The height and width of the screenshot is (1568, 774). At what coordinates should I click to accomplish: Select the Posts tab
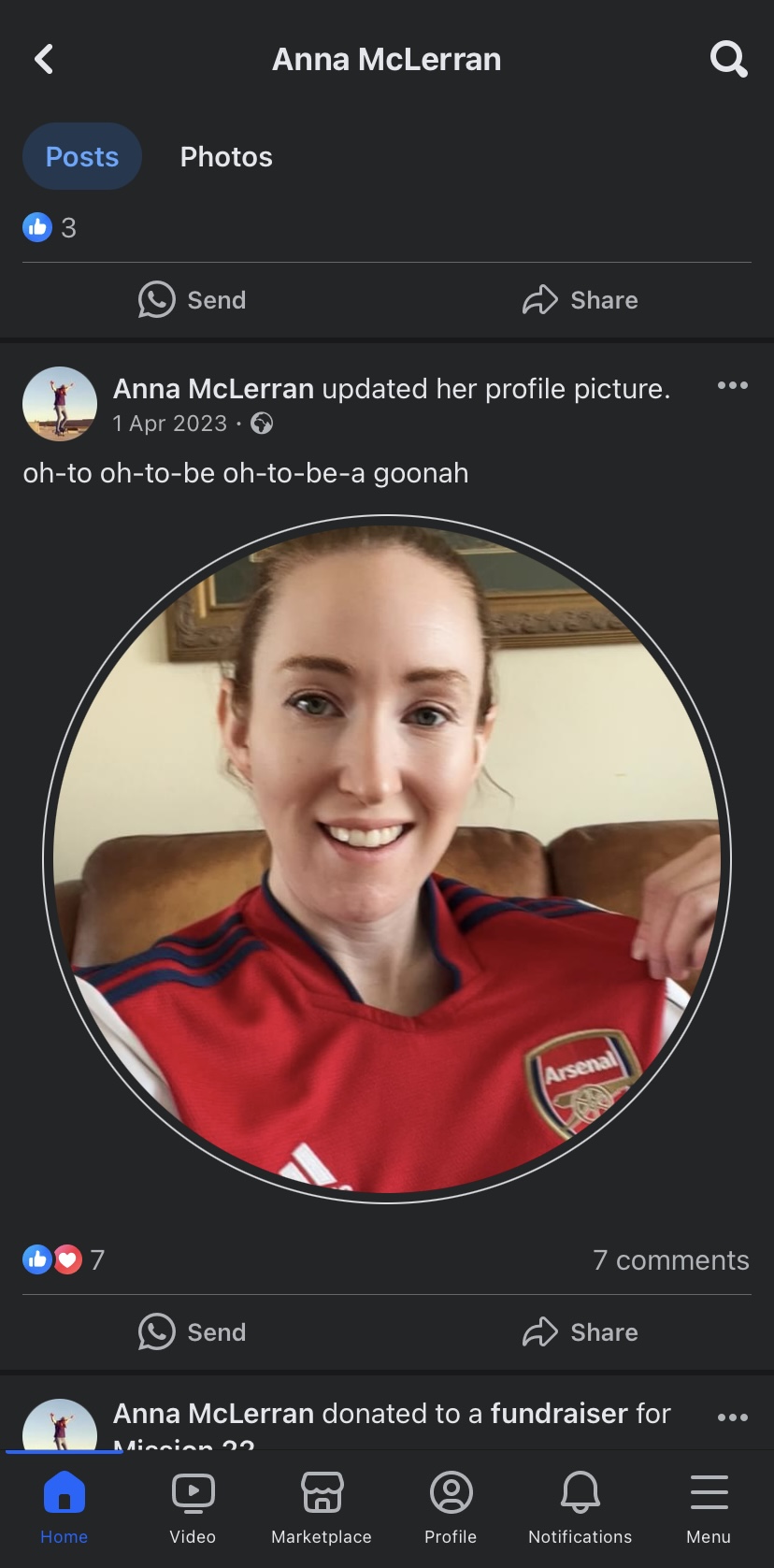(82, 156)
